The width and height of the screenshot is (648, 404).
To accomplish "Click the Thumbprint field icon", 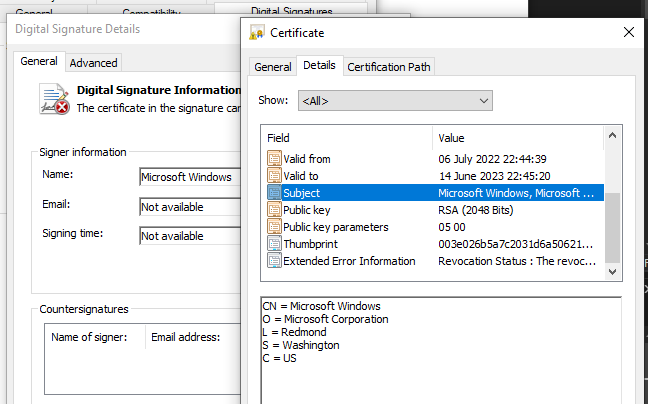I will [x=274, y=244].
